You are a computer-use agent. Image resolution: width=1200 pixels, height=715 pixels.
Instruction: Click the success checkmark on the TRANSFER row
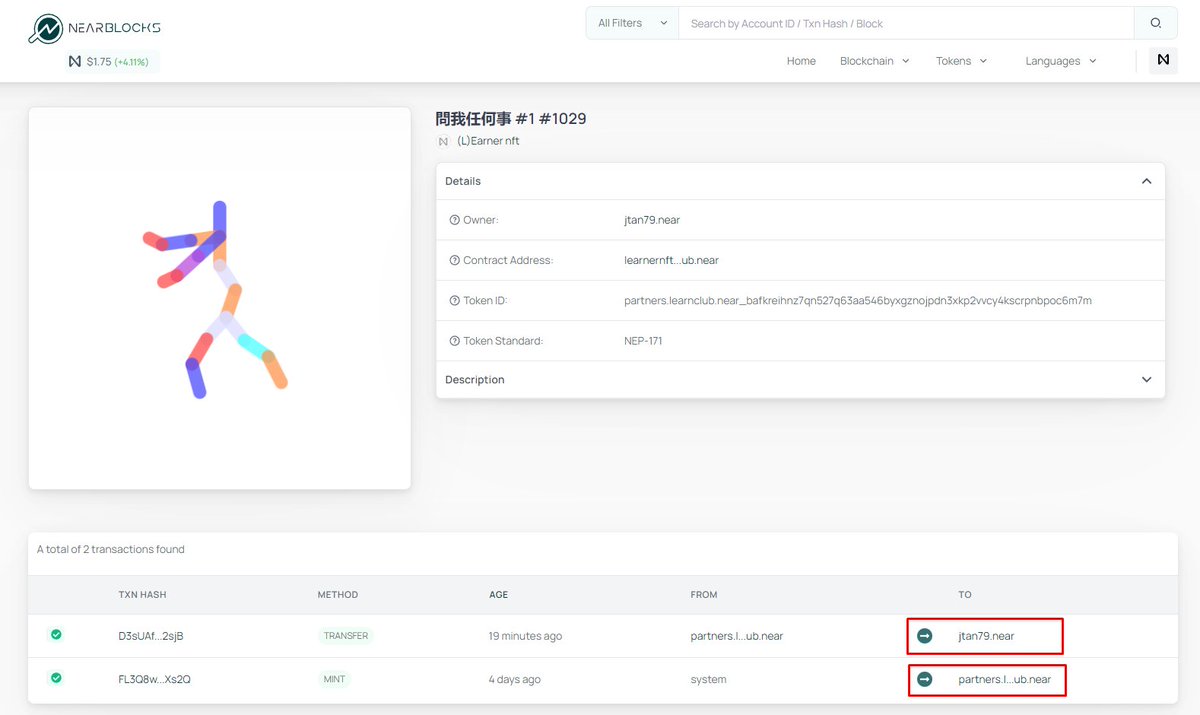click(56, 634)
